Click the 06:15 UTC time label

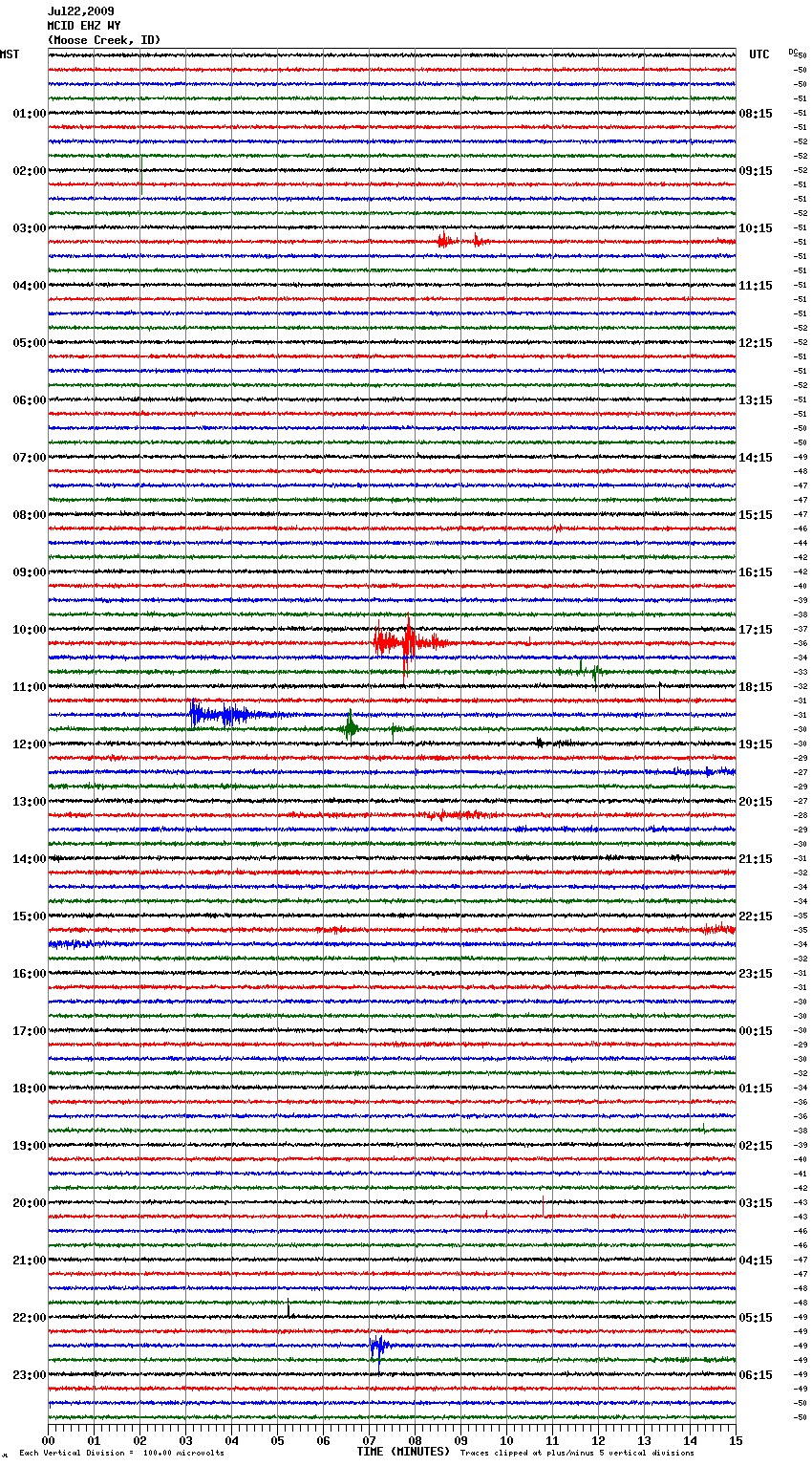click(x=756, y=1375)
